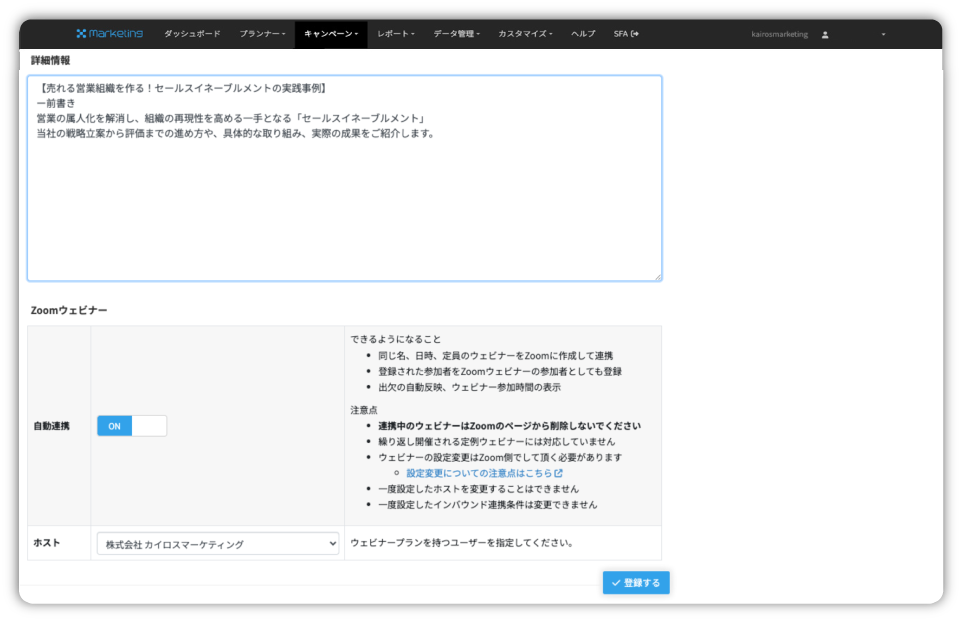The image size is (960, 632).
Task: Open the キャンペーン menu
Action: (x=329, y=33)
